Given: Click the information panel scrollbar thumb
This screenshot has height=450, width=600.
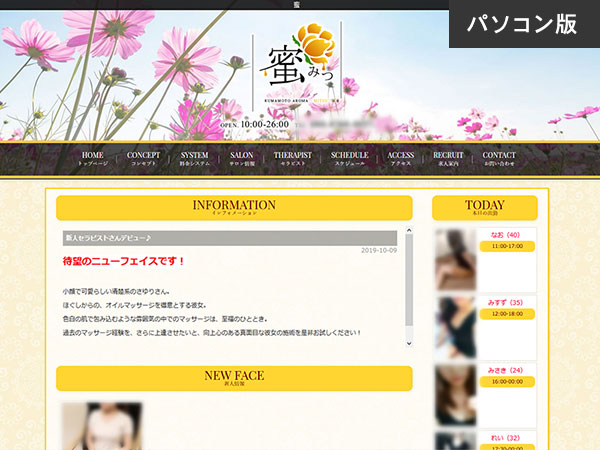Looking at the screenshot, I should [407, 280].
